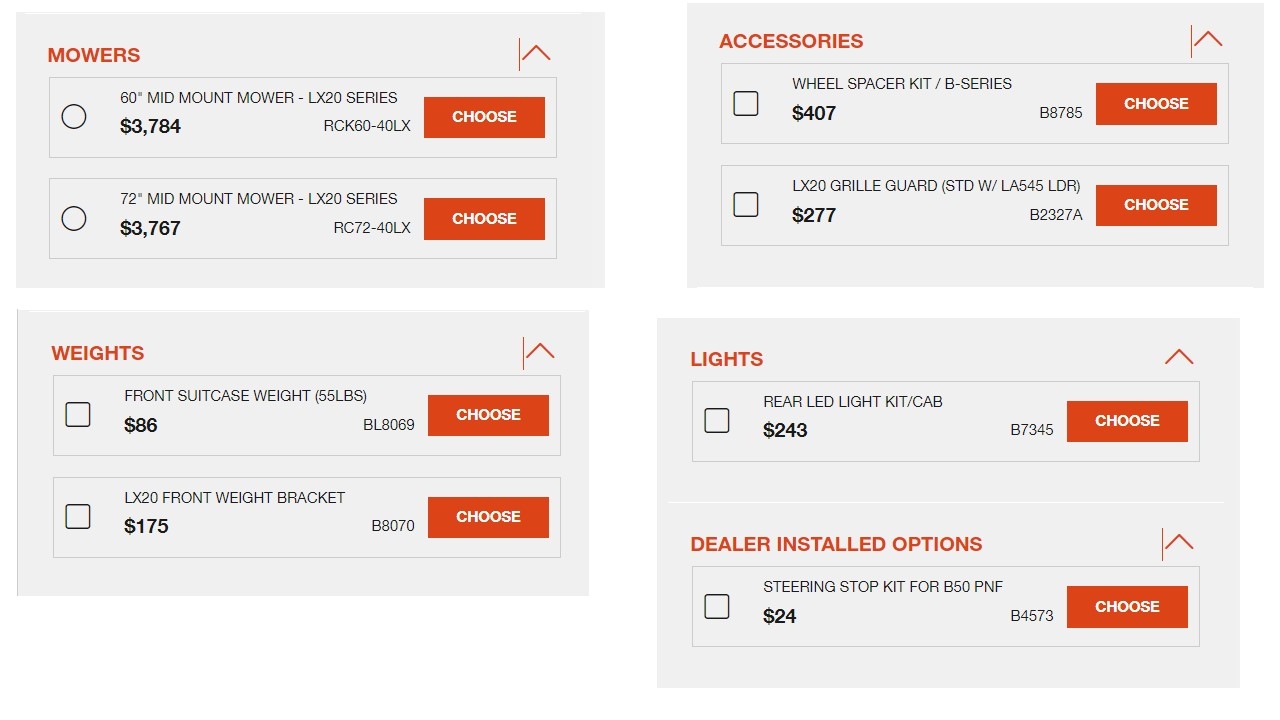This screenshot has width=1280, height=720.
Task: Check the LX20 Front Weight Bracket box
Action: tap(78, 516)
